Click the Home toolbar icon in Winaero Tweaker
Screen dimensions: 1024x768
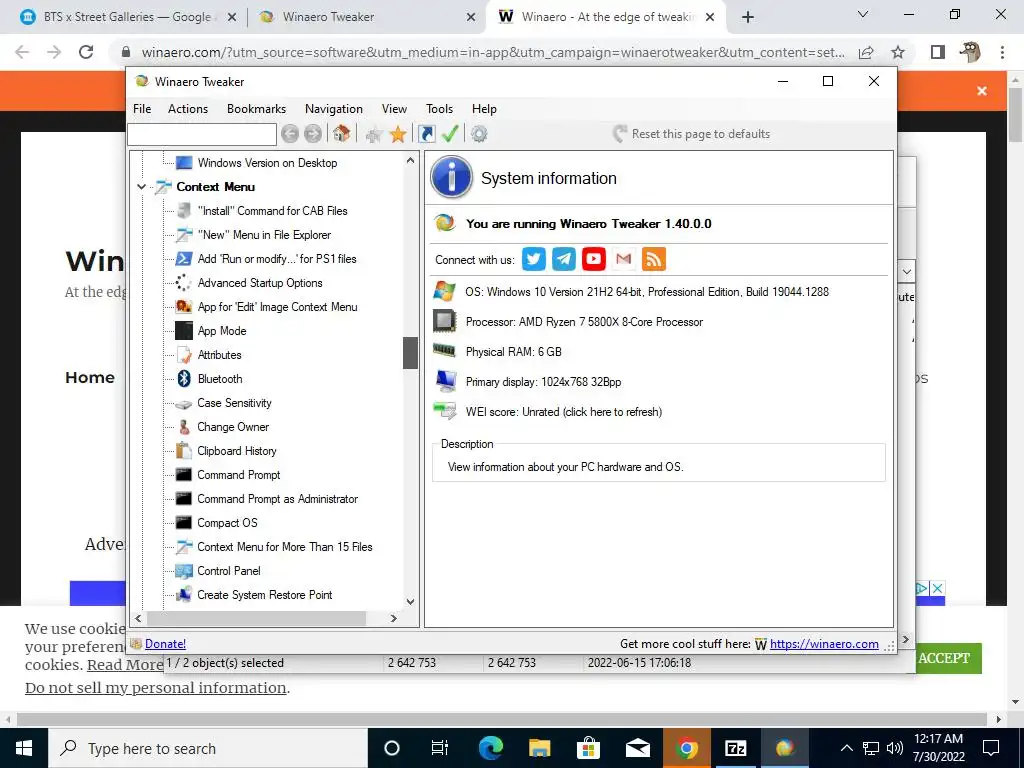(x=341, y=134)
